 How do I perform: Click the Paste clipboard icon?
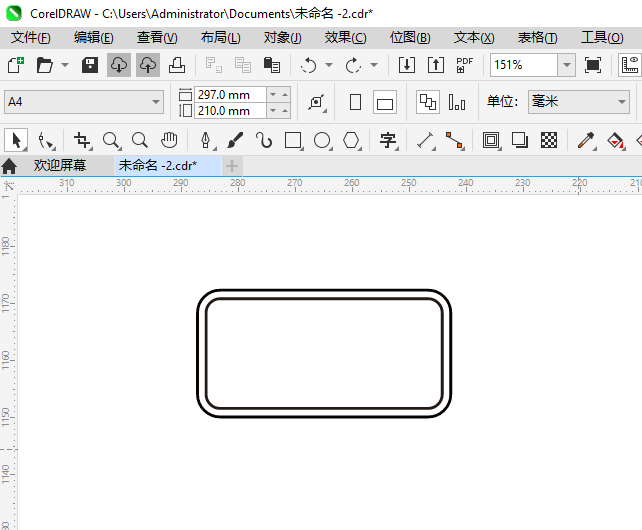(271, 65)
